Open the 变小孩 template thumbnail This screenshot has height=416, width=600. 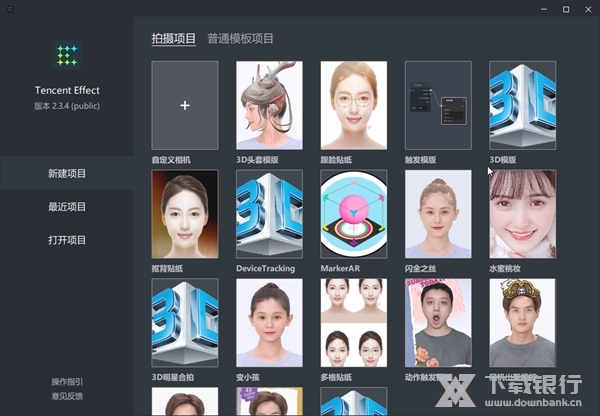coord(269,323)
